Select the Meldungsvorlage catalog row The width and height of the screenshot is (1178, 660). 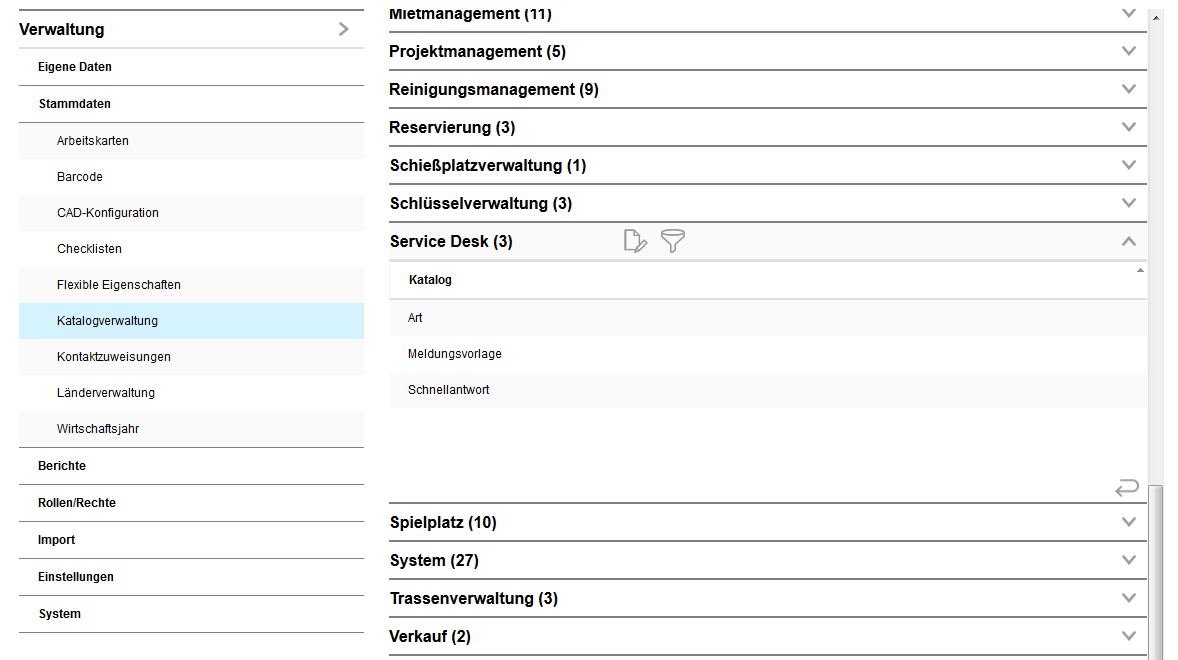pyautogui.click(x=455, y=354)
